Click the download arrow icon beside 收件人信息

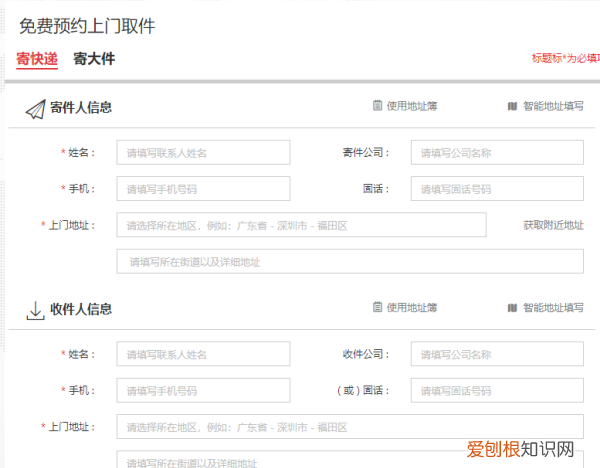tap(35, 310)
